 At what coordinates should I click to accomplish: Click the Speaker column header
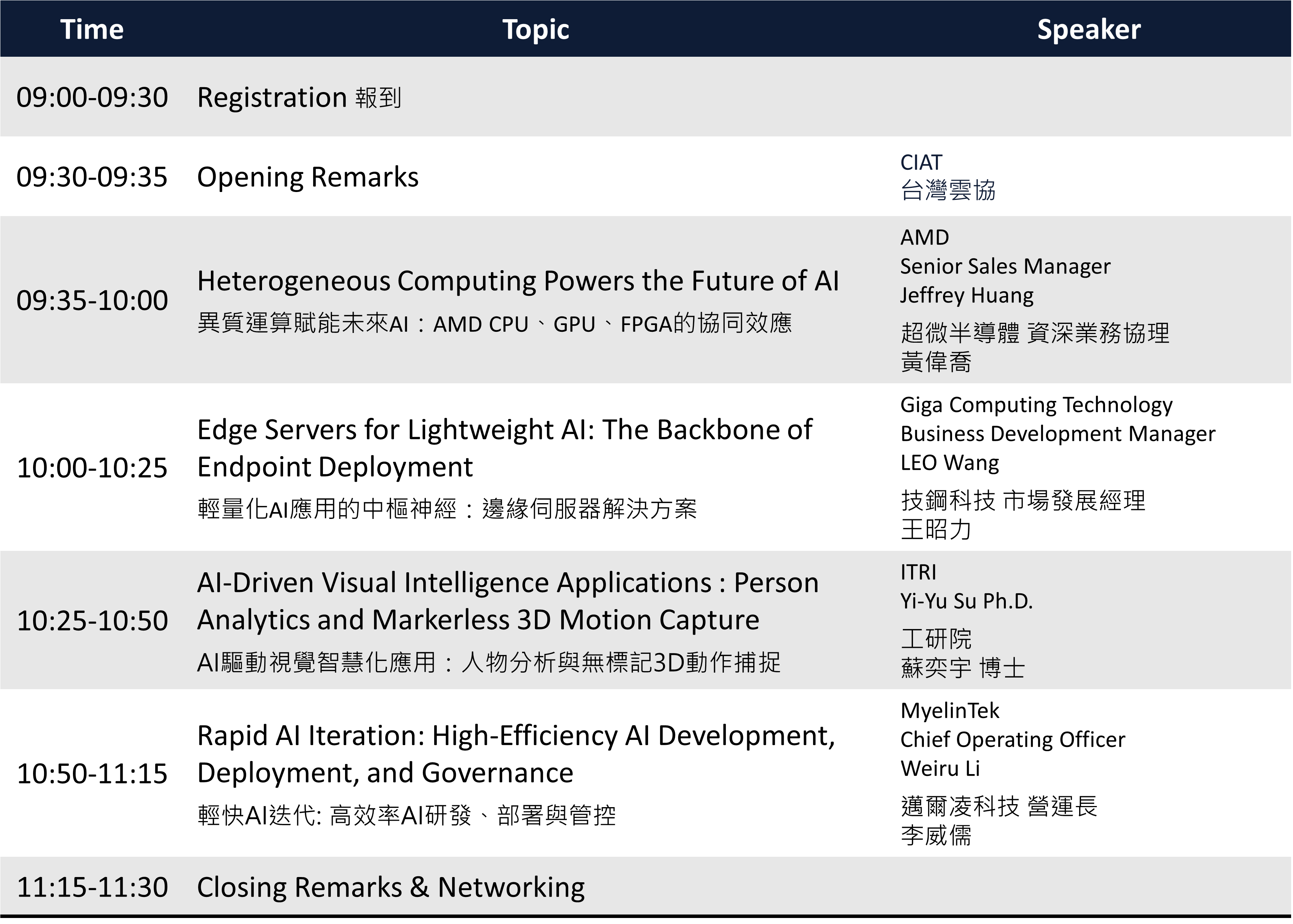click(x=1088, y=29)
